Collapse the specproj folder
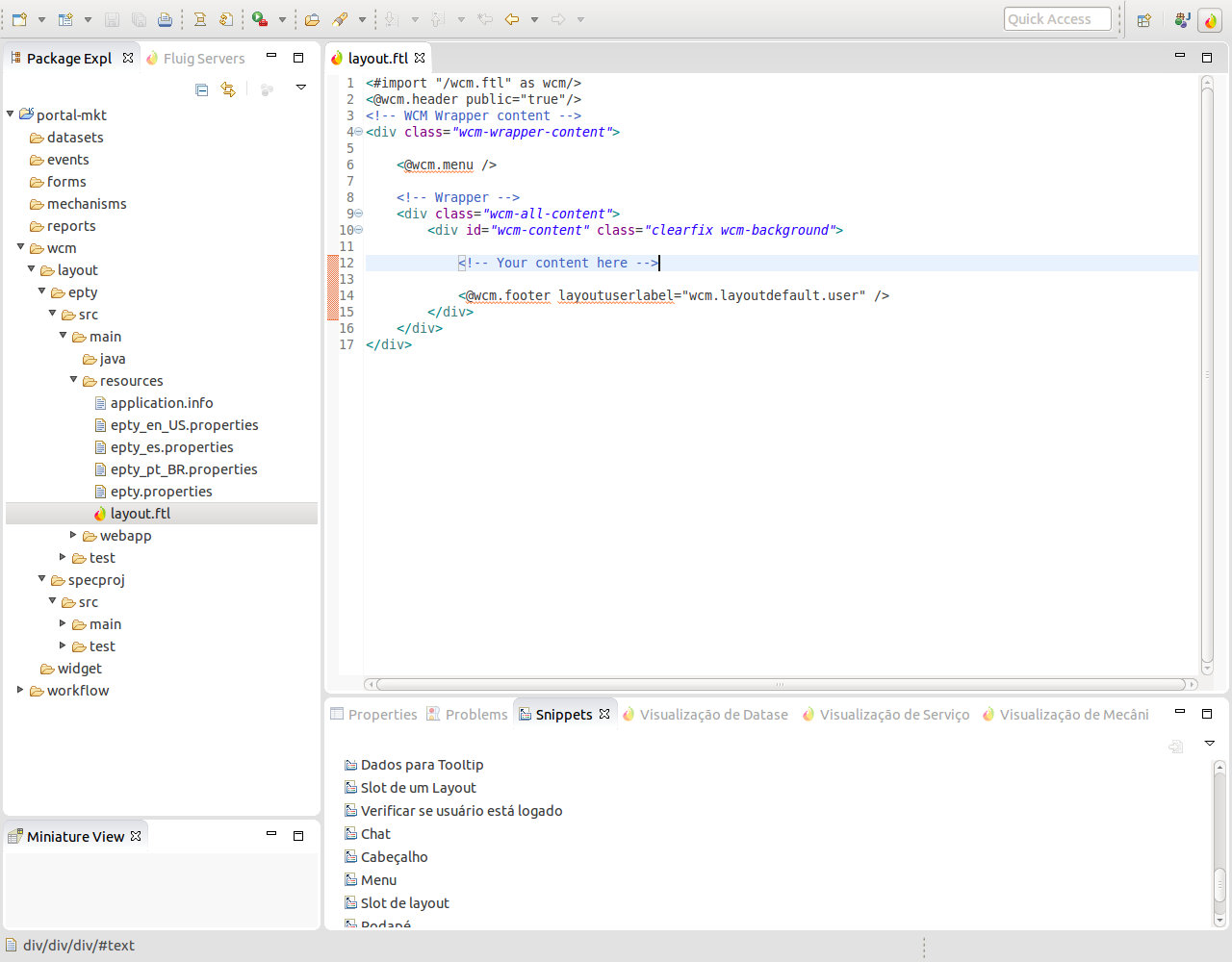The height and width of the screenshot is (962, 1232). 42,579
